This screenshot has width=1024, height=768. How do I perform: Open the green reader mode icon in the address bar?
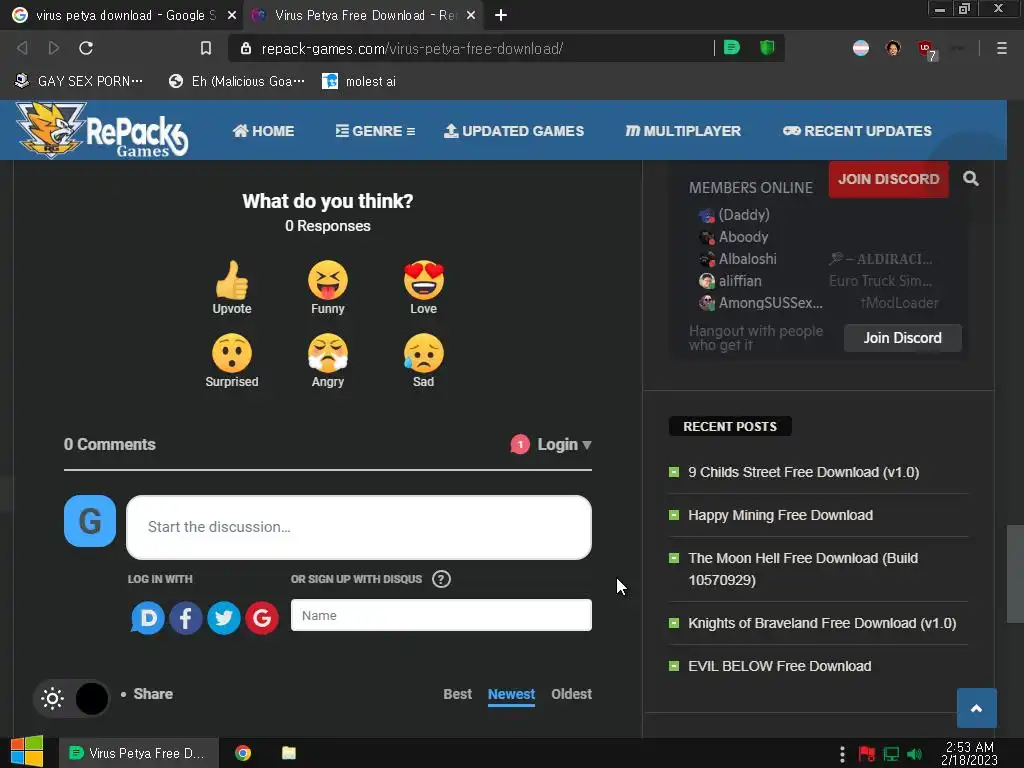point(732,48)
